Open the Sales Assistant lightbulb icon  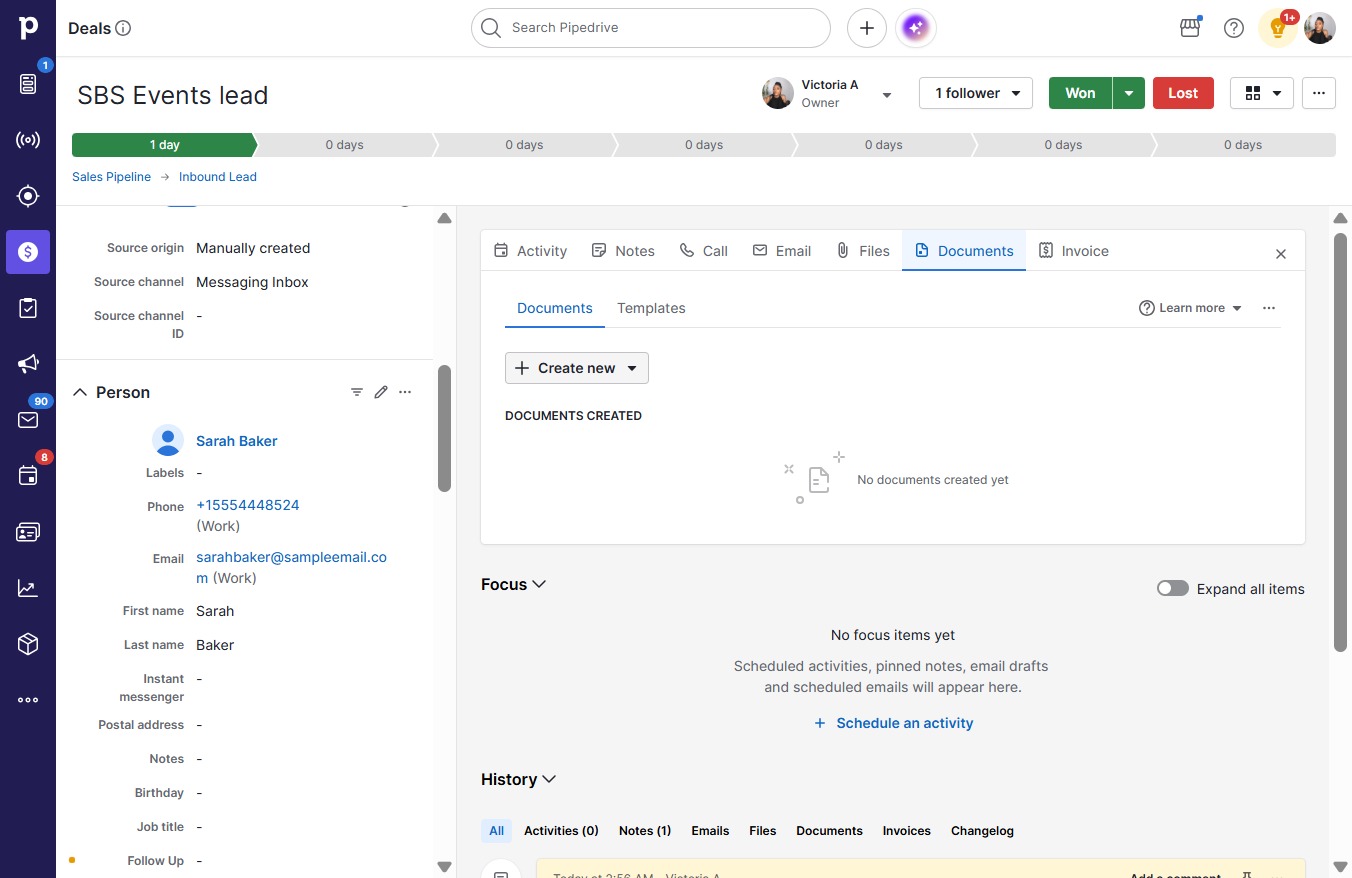[1278, 28]
